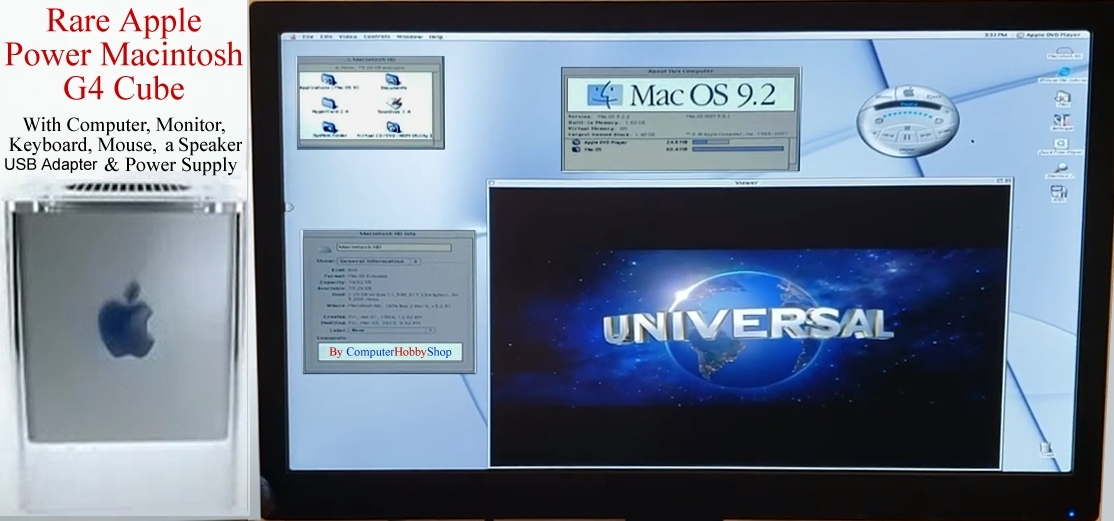This screenshot has width=1114, height=521.
Task: Open the SoundJam application icon
Action: pos(393,103)
